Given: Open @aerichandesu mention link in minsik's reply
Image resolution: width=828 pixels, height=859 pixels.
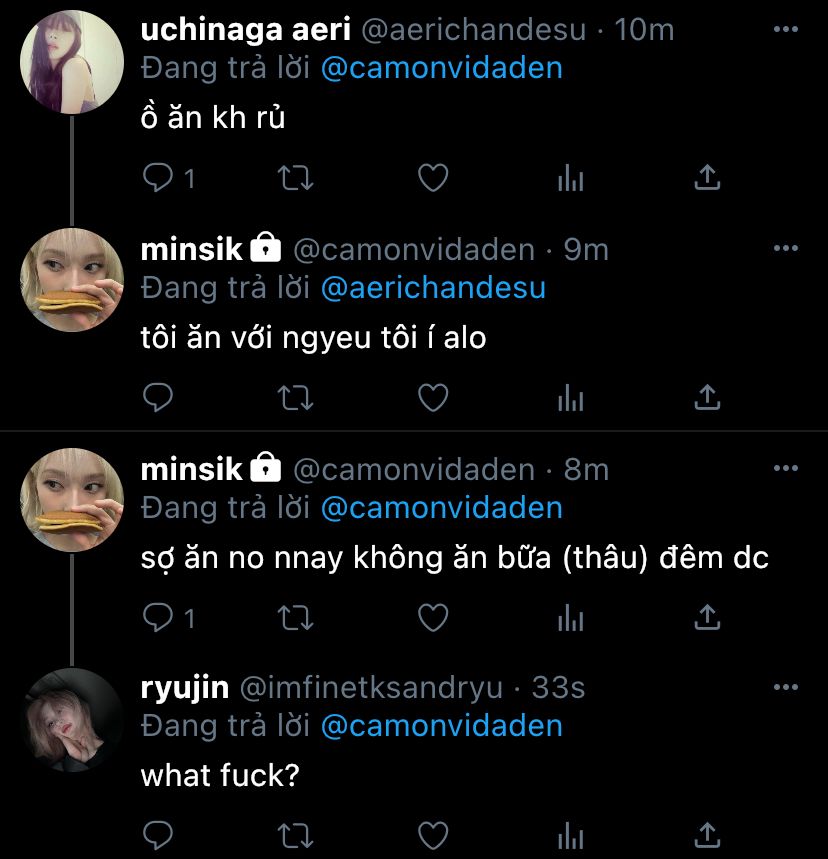Looking at the screenshot, I should 433,288.
